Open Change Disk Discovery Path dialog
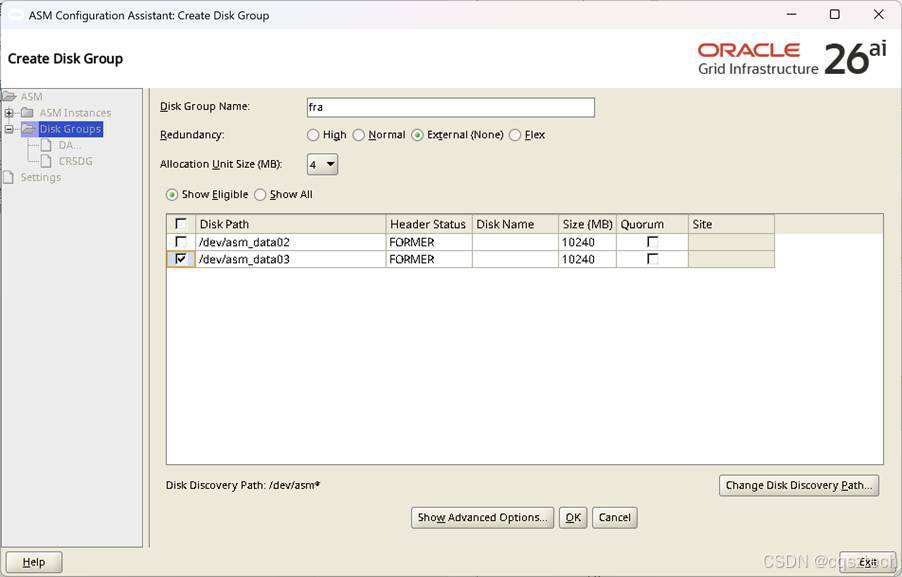Viewport: 902px width, 577px height. coord(799,486)
